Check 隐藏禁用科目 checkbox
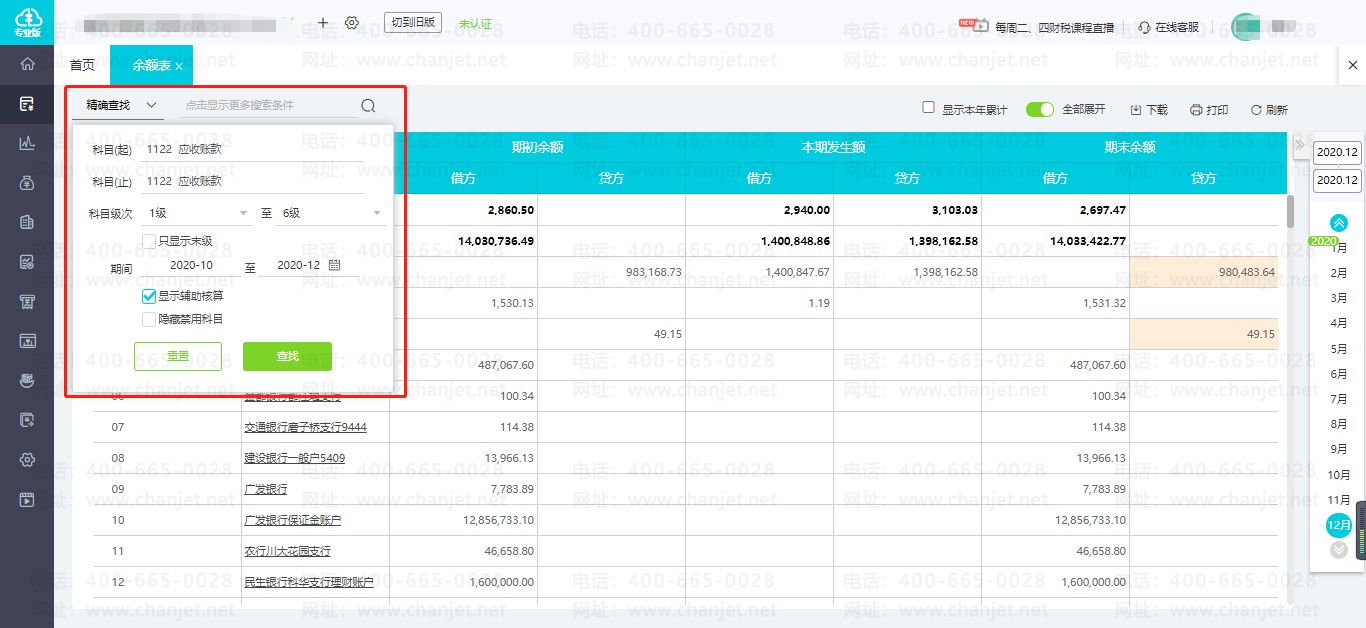This screenshot has height=628, width=1366. [149, 319]
